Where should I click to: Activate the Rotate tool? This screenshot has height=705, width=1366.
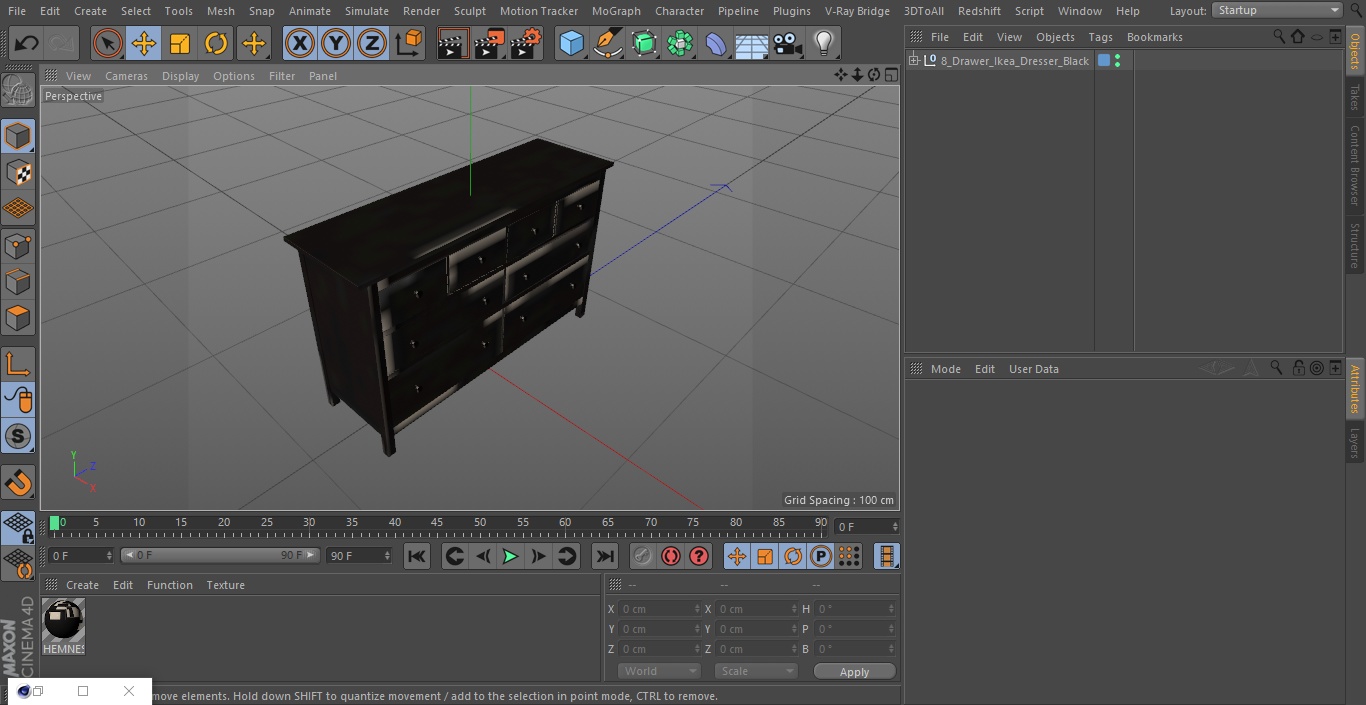[216, 43]
